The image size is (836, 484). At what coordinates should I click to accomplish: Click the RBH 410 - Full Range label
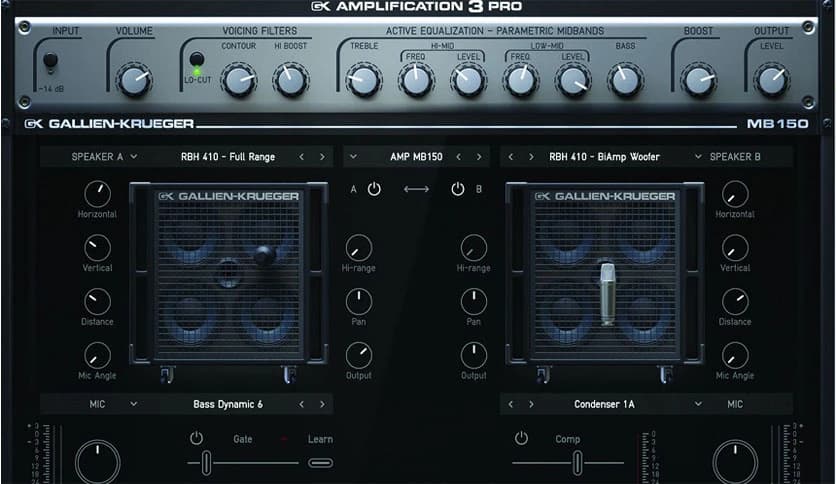[x=228, y=157]
